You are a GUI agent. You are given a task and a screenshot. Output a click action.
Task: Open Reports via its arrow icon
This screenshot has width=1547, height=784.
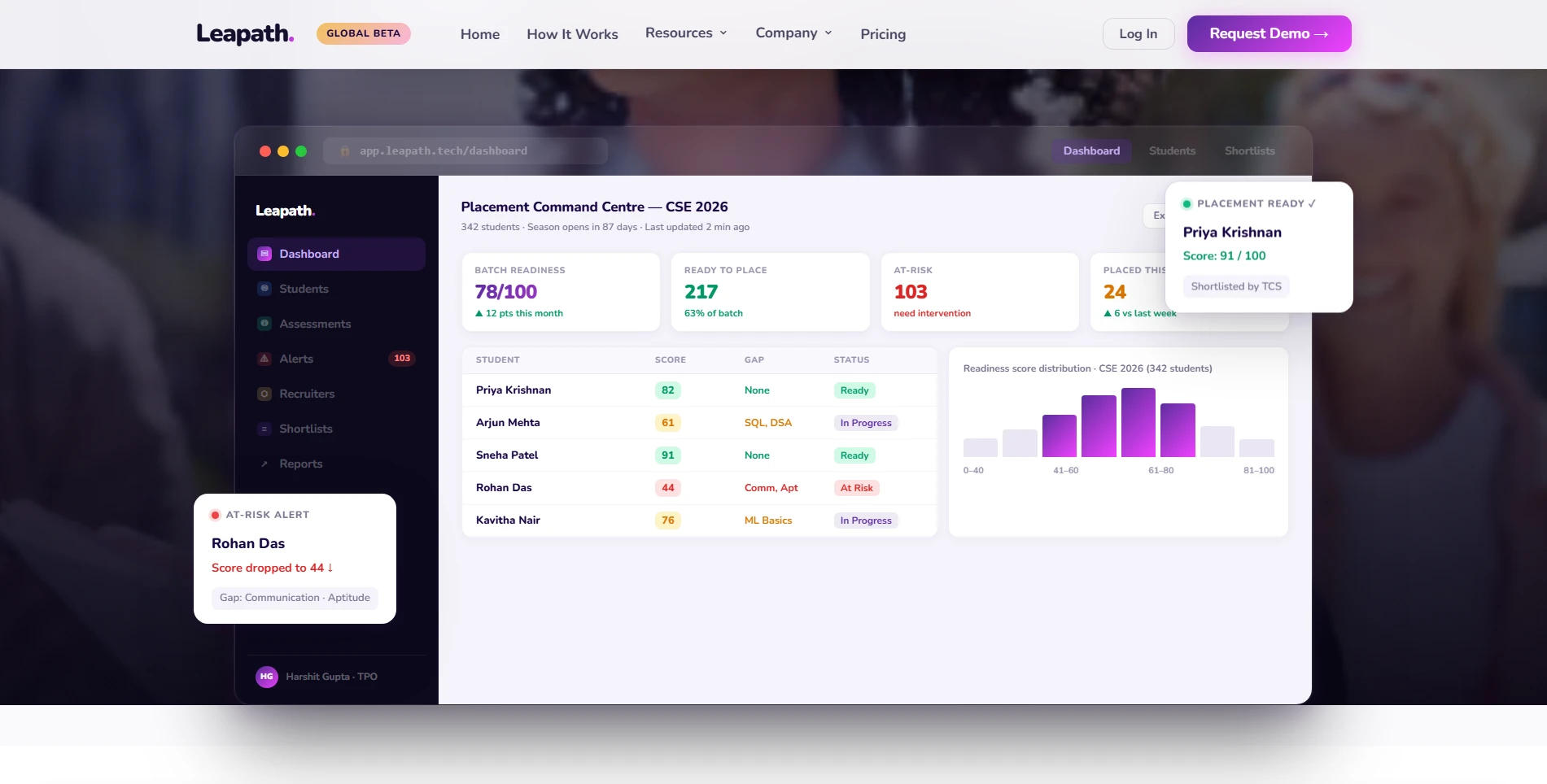point(264,464)
